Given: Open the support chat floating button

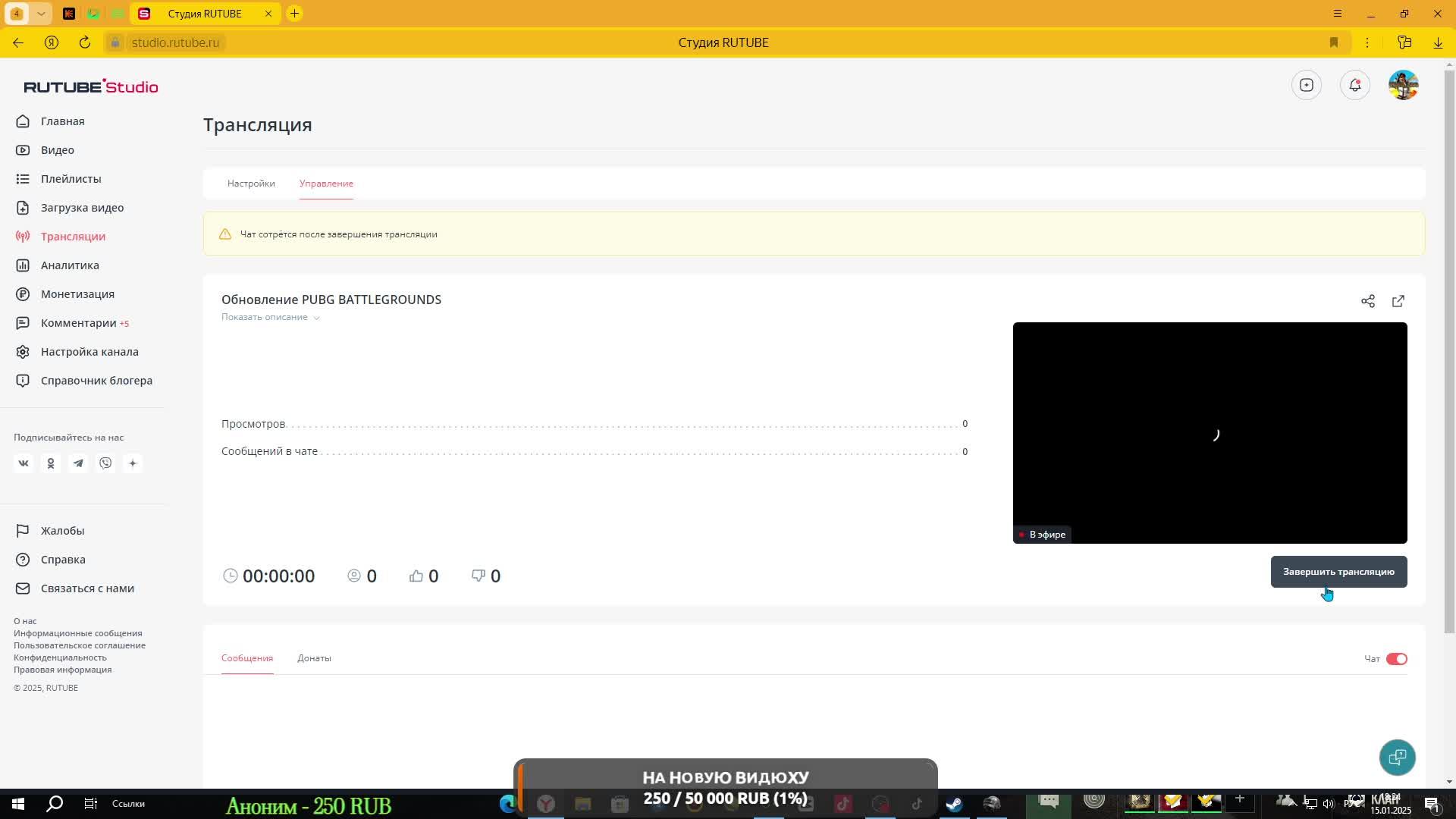Looking at the screenshot, I should 1397,757.
